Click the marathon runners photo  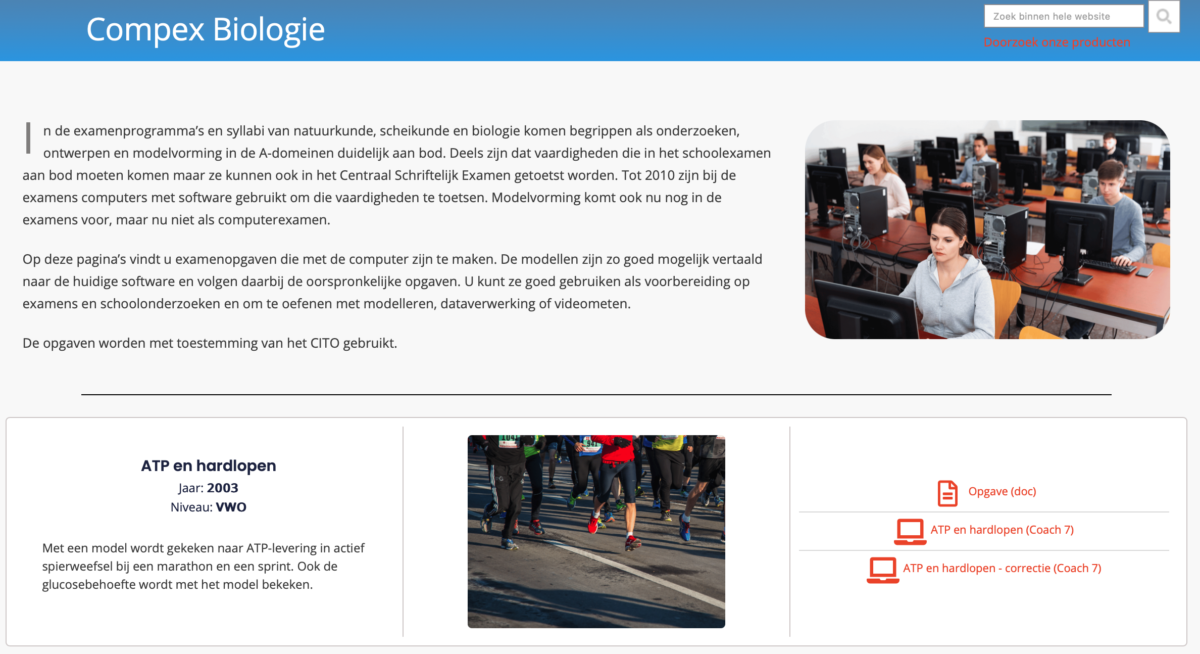pos(596,531)
